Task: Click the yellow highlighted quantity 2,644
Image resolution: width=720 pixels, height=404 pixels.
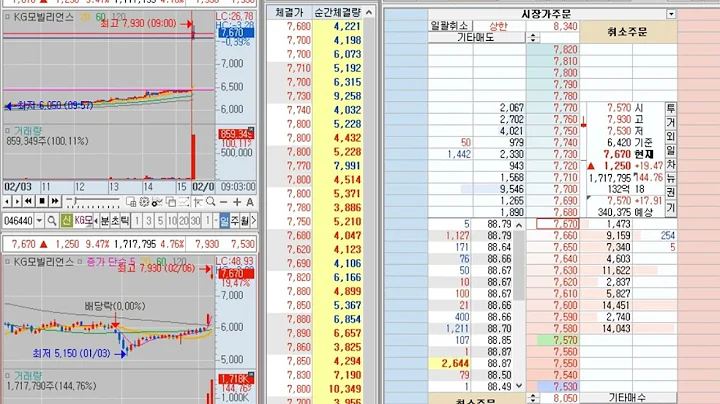Action: tap(450, 364)
